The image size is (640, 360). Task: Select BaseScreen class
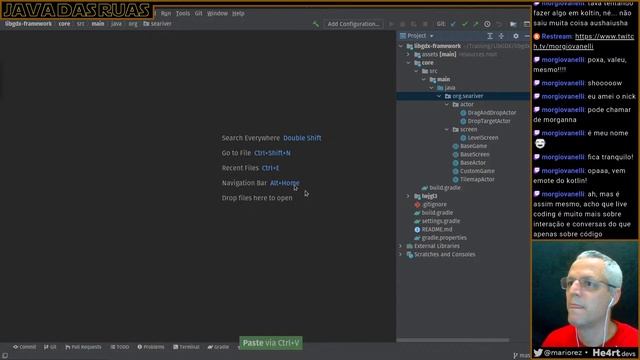point(471,154)
